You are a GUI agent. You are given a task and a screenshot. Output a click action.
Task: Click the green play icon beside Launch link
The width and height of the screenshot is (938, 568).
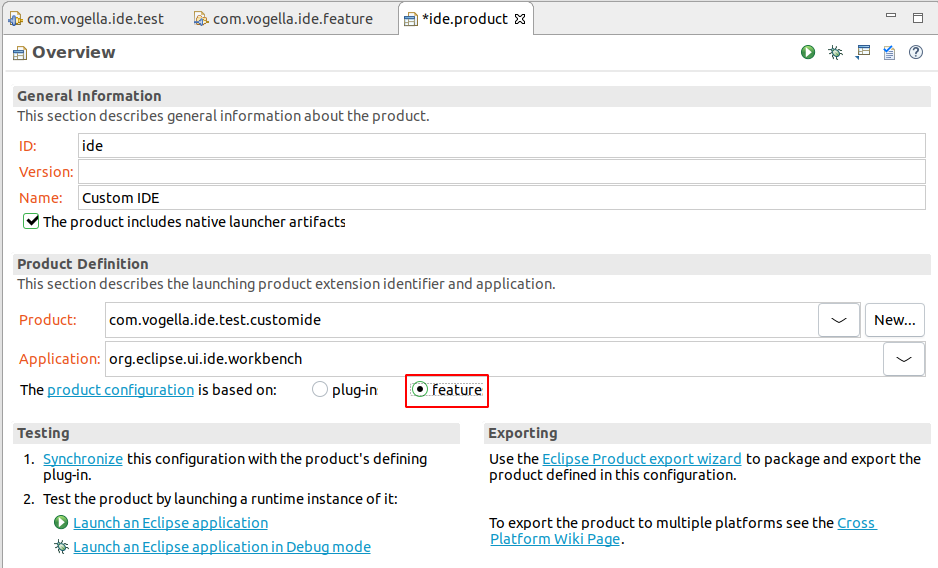pyautogui.click(x=61, y=523)
